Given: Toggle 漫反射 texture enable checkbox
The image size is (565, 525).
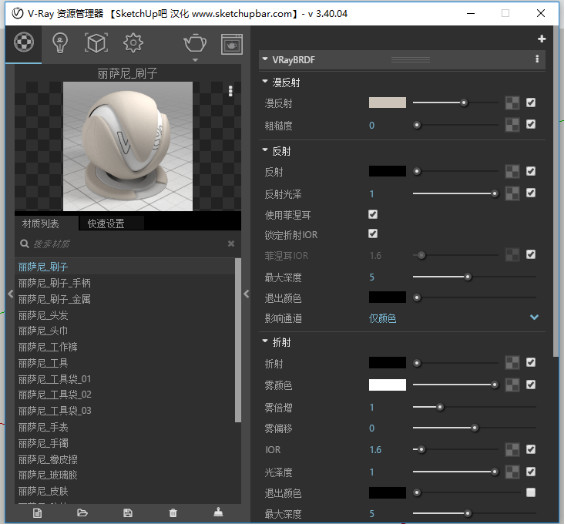Looking at the screenshot, I should point(531,103).
